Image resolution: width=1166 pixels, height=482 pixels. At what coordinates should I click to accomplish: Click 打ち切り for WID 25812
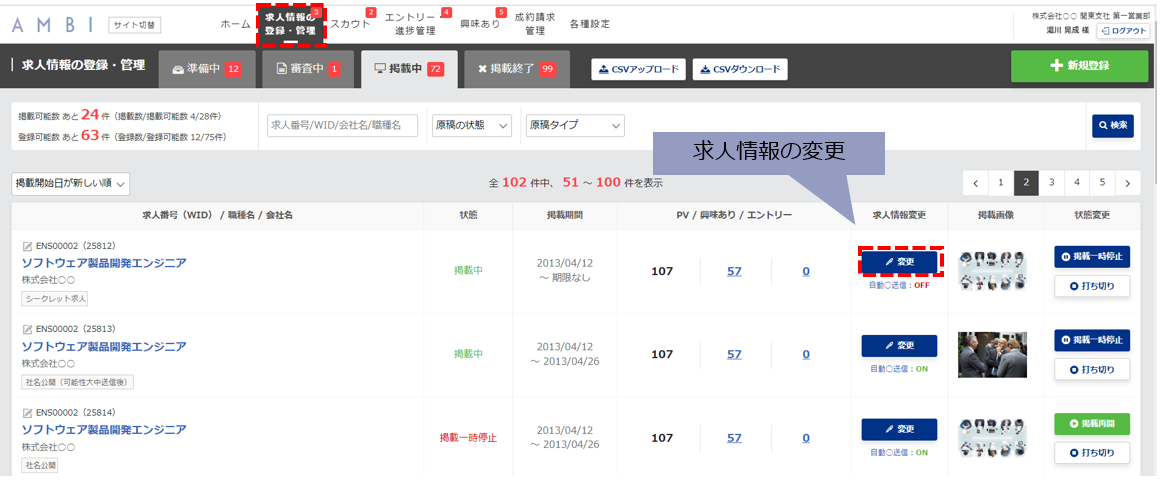1092,286
